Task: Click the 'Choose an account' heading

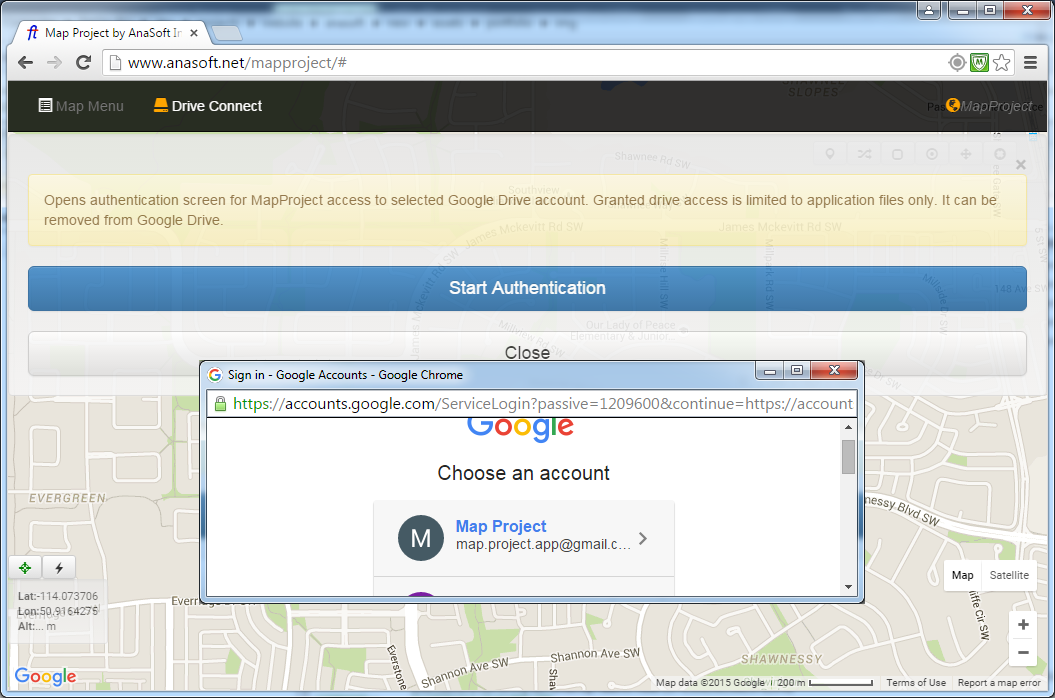Action: (x=523, y=473)
